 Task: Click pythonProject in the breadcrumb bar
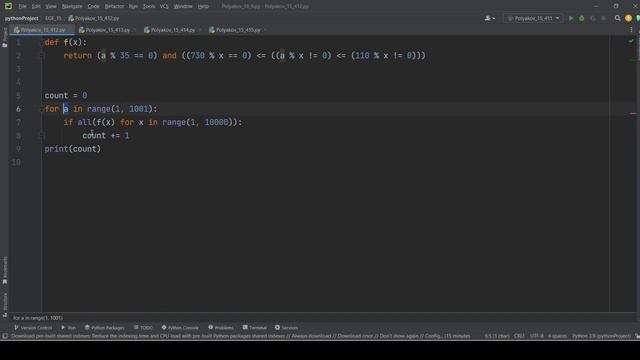click(x=22, y=18)
